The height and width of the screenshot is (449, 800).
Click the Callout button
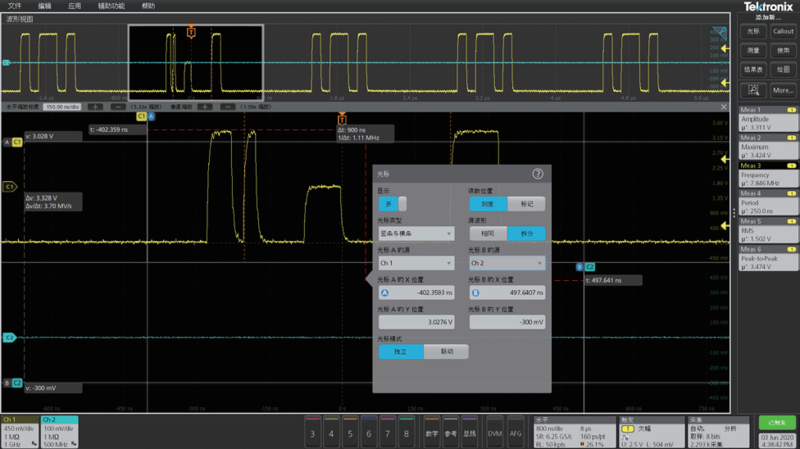point(783,31)
